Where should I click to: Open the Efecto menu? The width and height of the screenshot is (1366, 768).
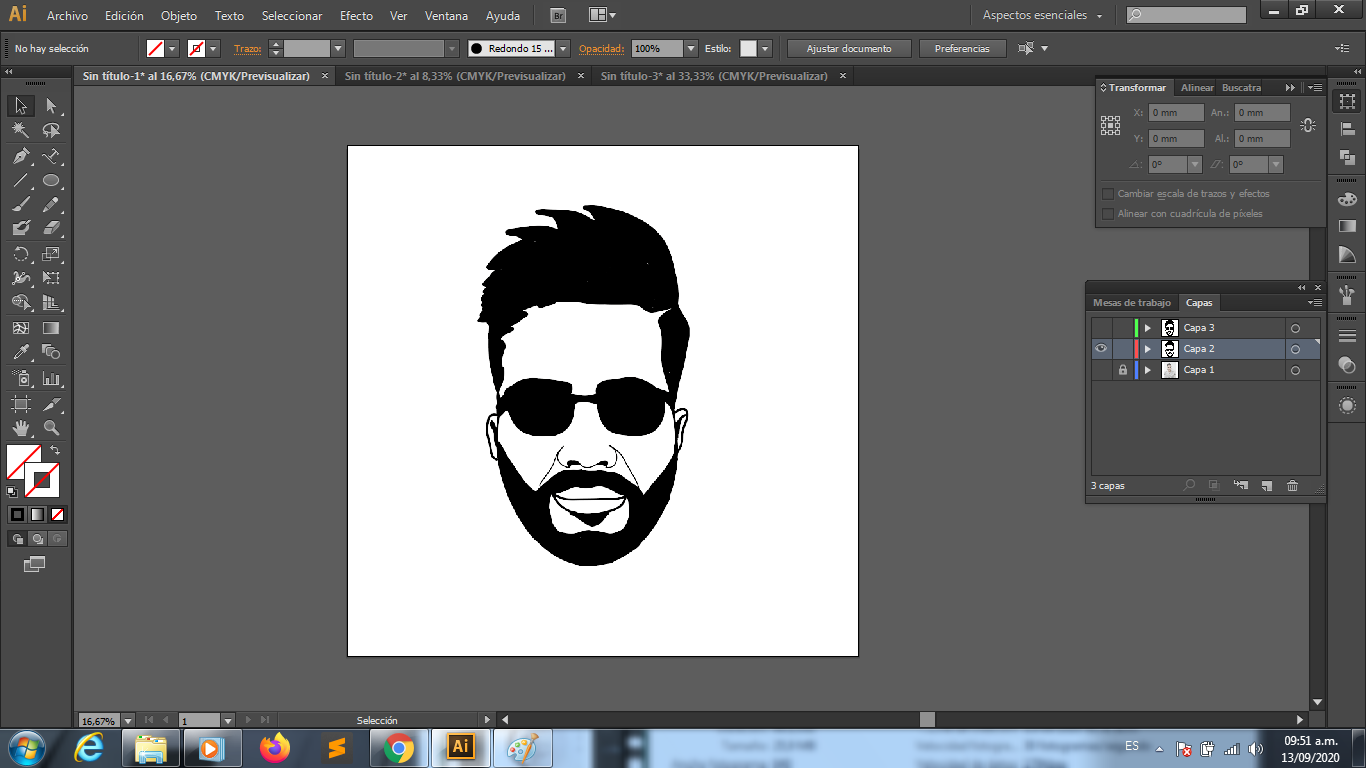tap(356, 16)
